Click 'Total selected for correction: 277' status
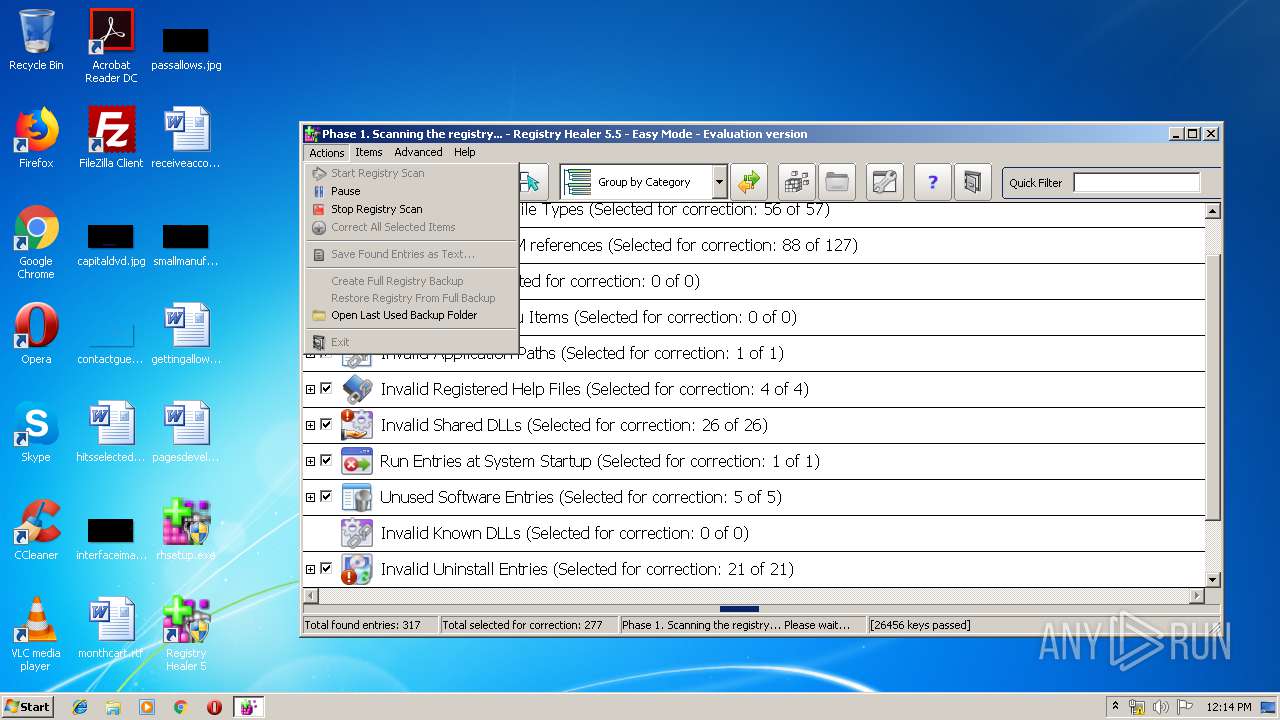Image resolution: width=1280 pixels, height=720 pixels. (x=522, y=625)
